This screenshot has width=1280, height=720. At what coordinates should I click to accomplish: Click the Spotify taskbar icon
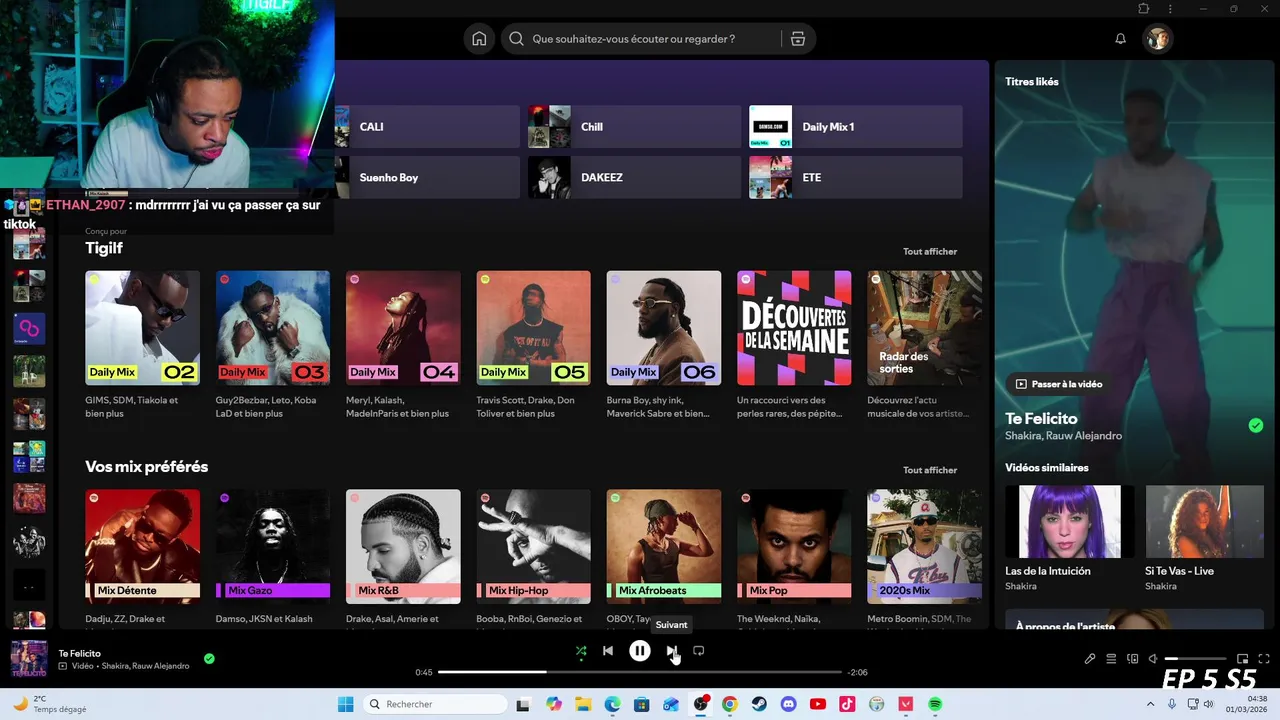click(935, 704)
